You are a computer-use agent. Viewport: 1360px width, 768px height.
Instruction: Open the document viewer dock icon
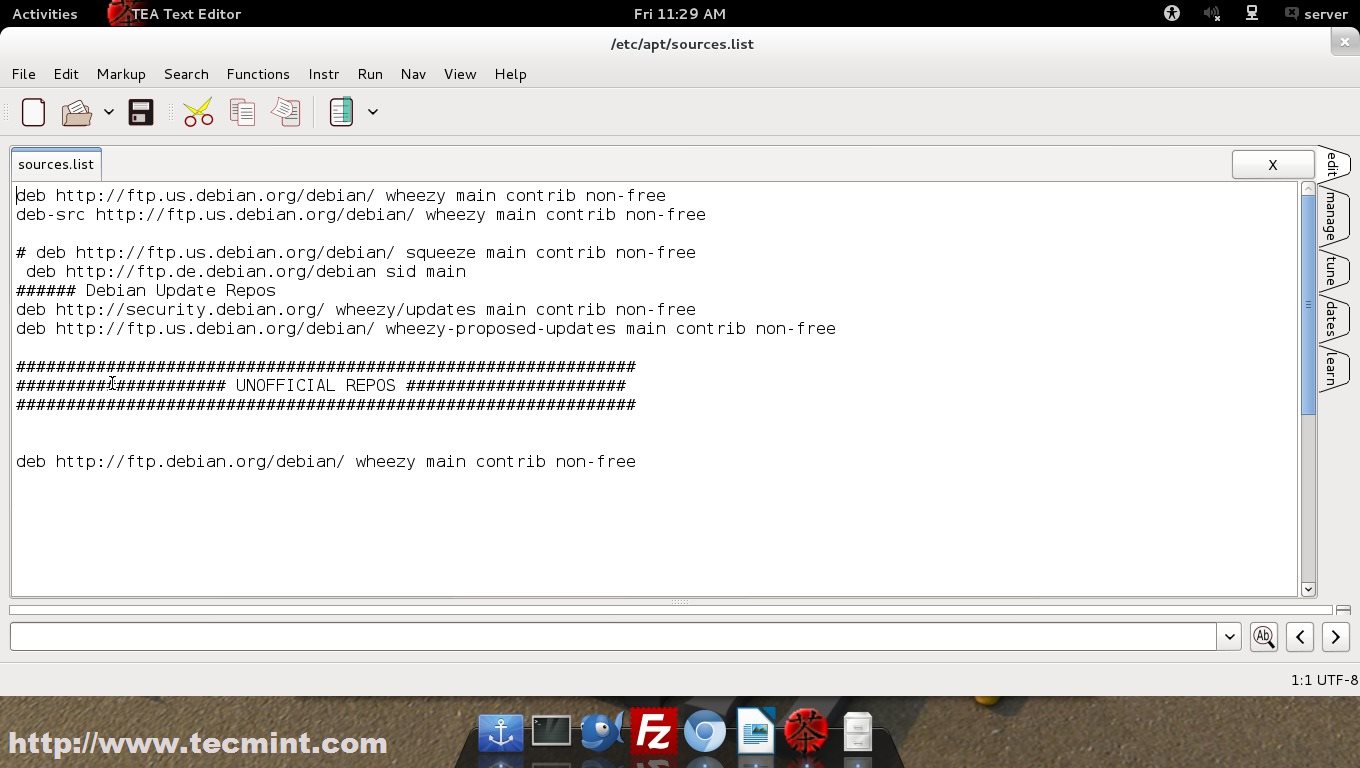coord(756,733)
